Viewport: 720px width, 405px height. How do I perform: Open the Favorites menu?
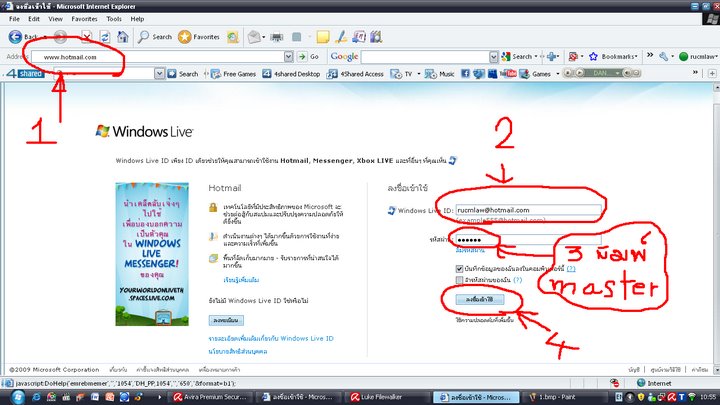pyautogui.click(x=84, y=19)
